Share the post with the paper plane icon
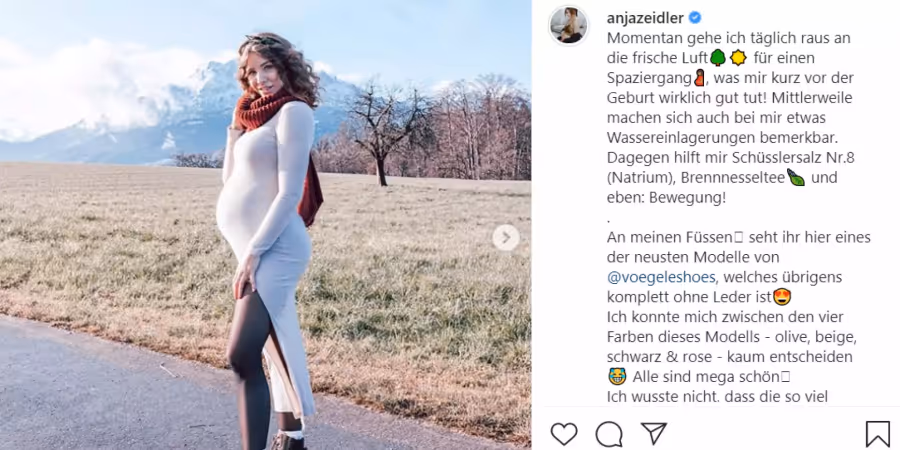 tap(654, 433)
